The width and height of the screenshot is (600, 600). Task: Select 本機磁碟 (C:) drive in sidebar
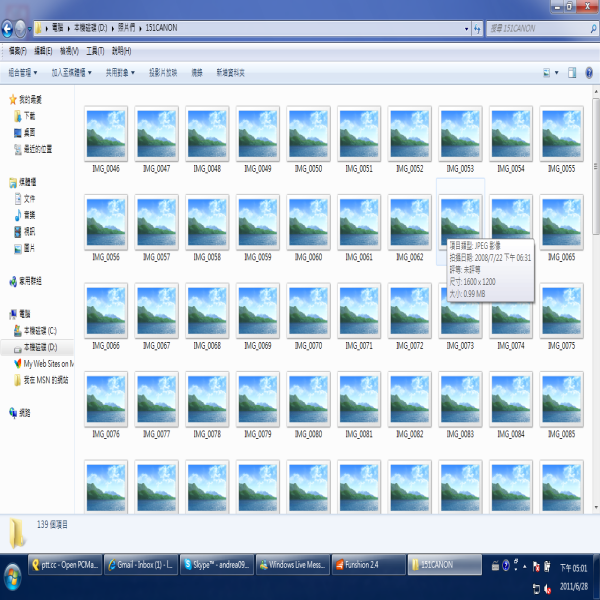click(40, 330)
